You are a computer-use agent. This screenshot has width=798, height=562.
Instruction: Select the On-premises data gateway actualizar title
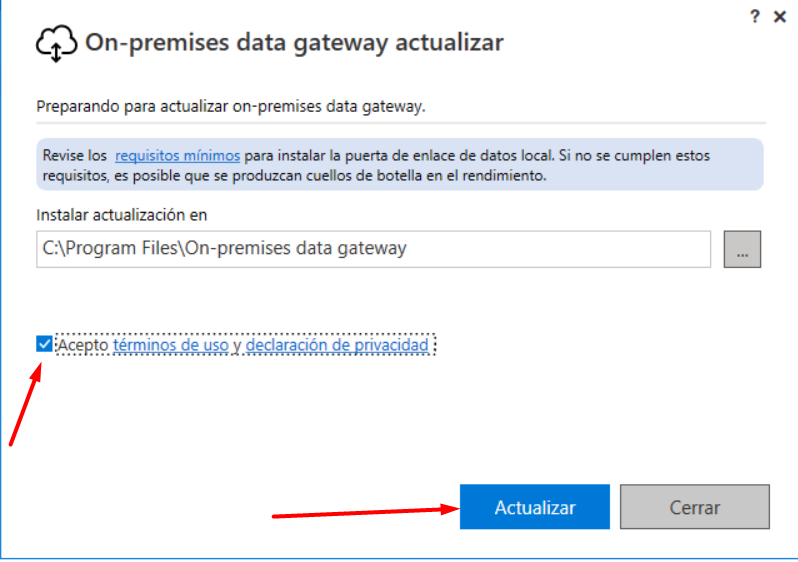(294, 42)
